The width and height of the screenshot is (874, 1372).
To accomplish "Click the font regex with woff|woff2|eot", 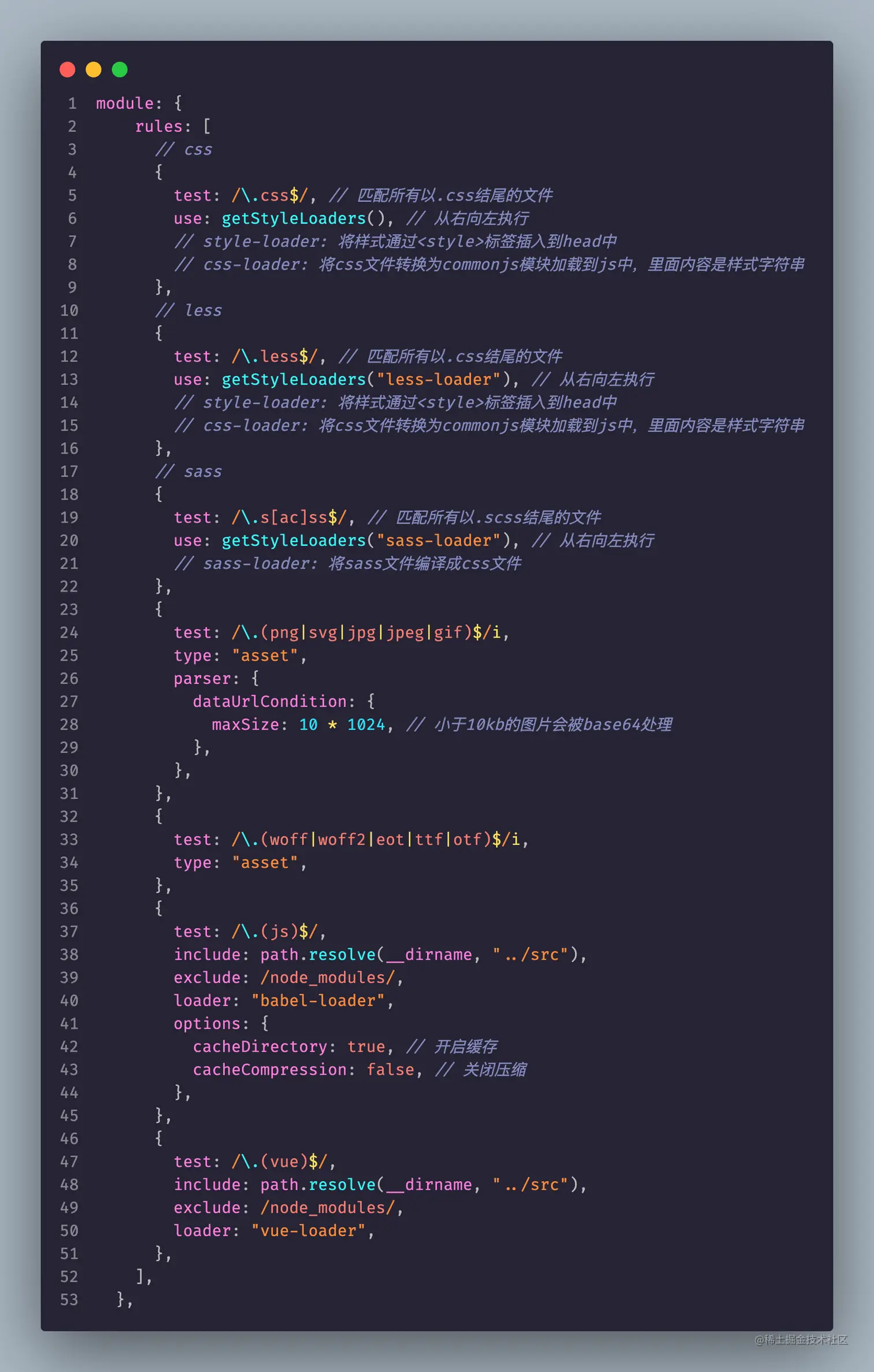I will (376, 840).
